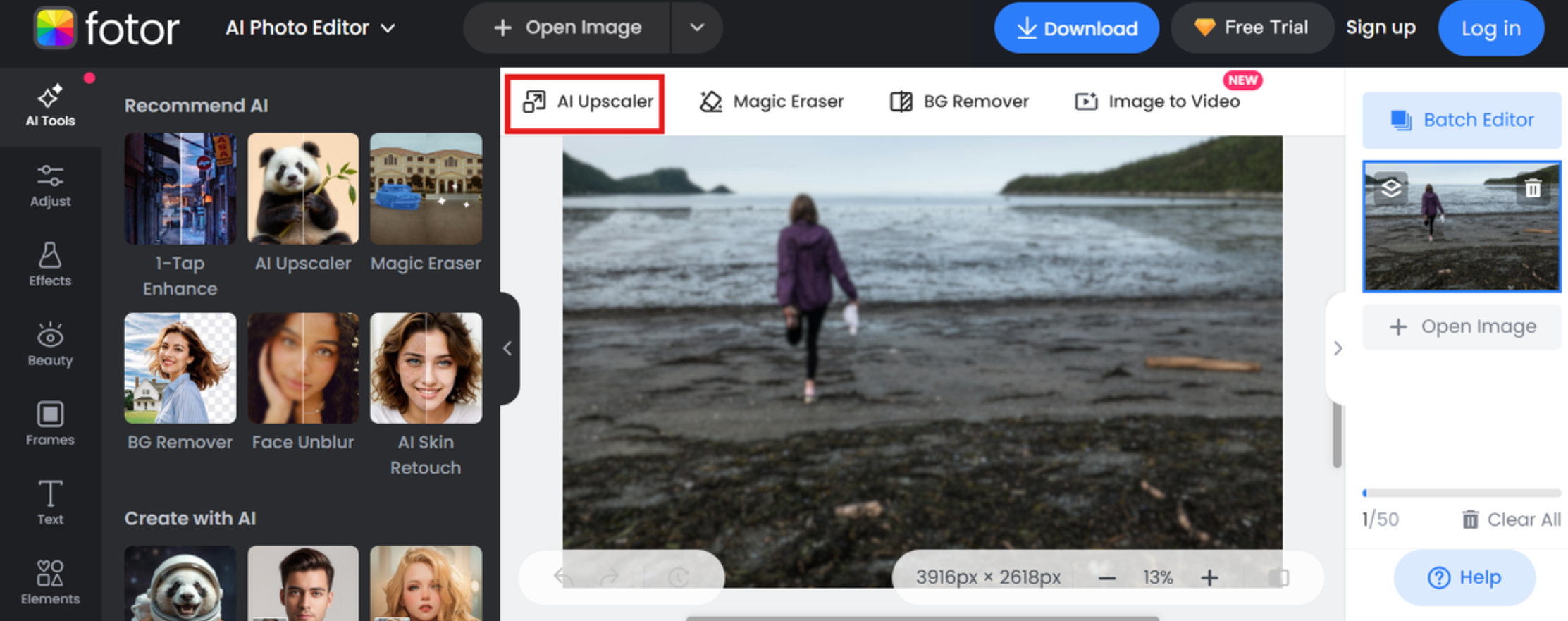Toggle the compare view icon
The width and height of the screenshot is (1568, 621).
[x=1278, y=578]
